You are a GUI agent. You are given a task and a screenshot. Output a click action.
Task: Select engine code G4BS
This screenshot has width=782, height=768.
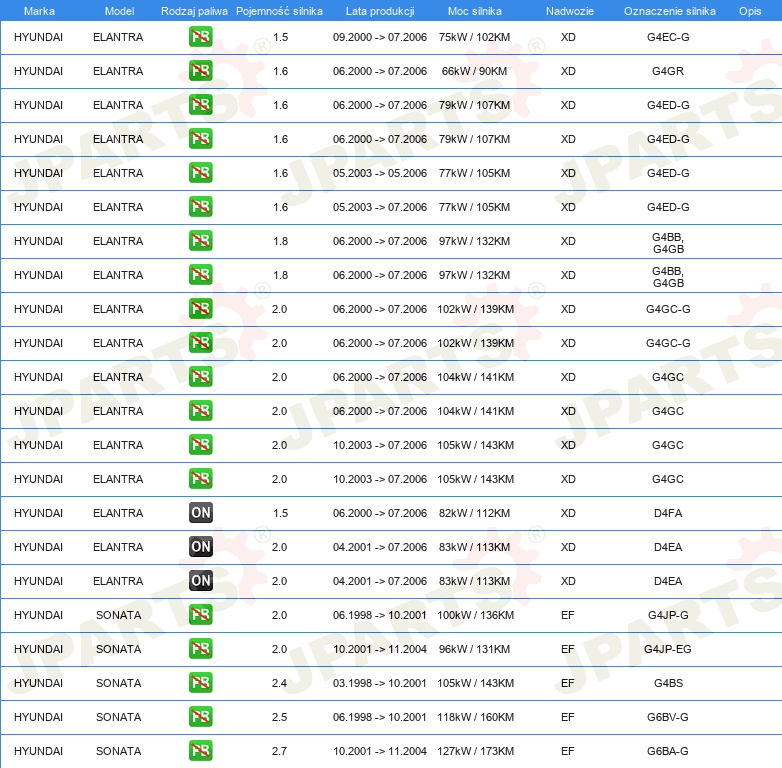tap(668, 683)
